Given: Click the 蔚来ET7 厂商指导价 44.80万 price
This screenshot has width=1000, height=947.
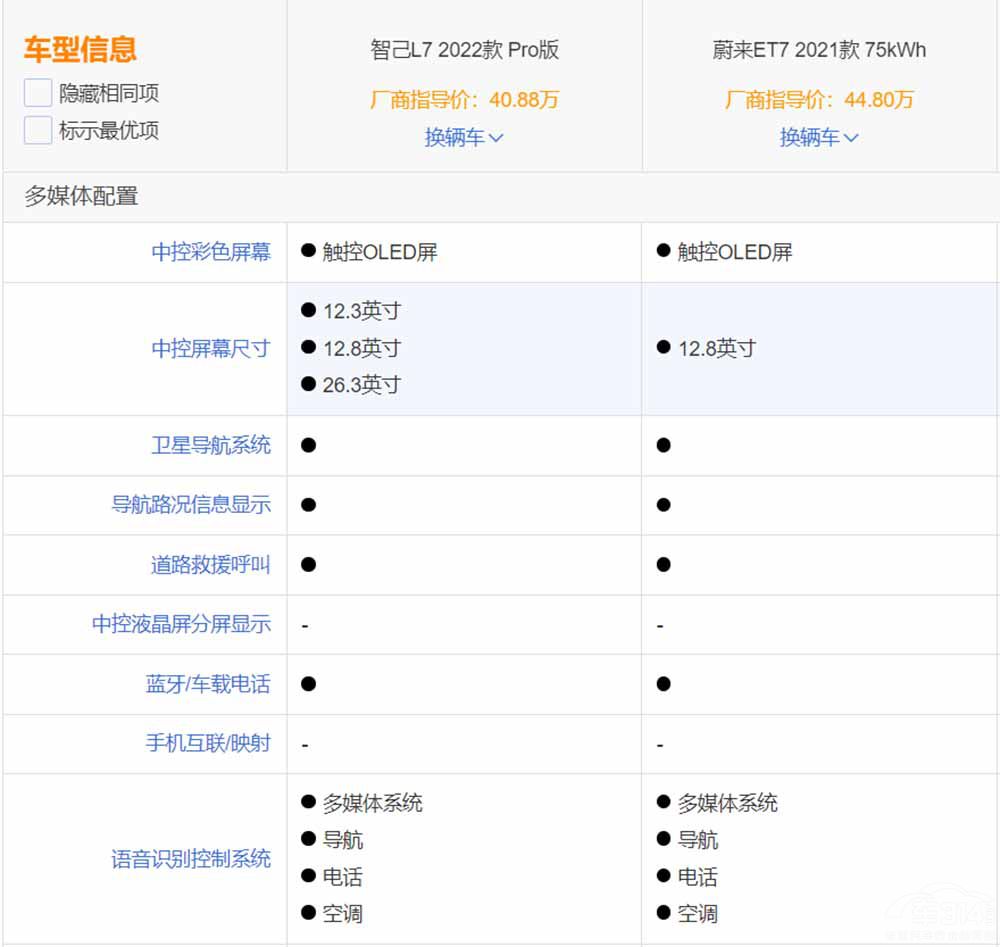Looking at the screenshot, I should pyautogui.click(x=819, y=100).
